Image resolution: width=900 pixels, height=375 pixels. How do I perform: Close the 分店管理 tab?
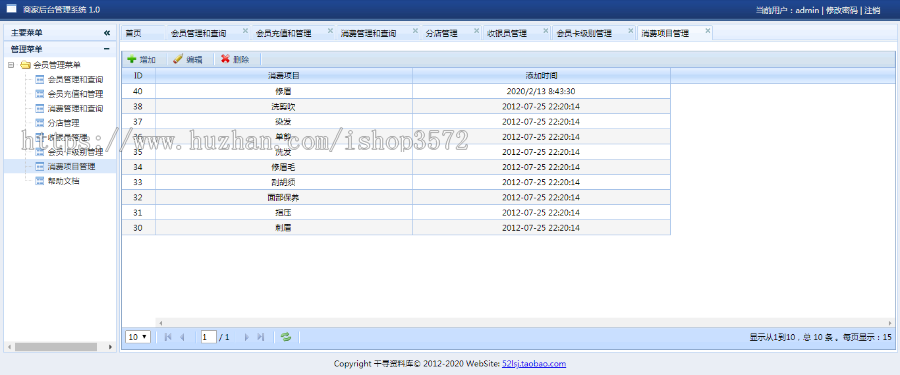coord(476,30)
